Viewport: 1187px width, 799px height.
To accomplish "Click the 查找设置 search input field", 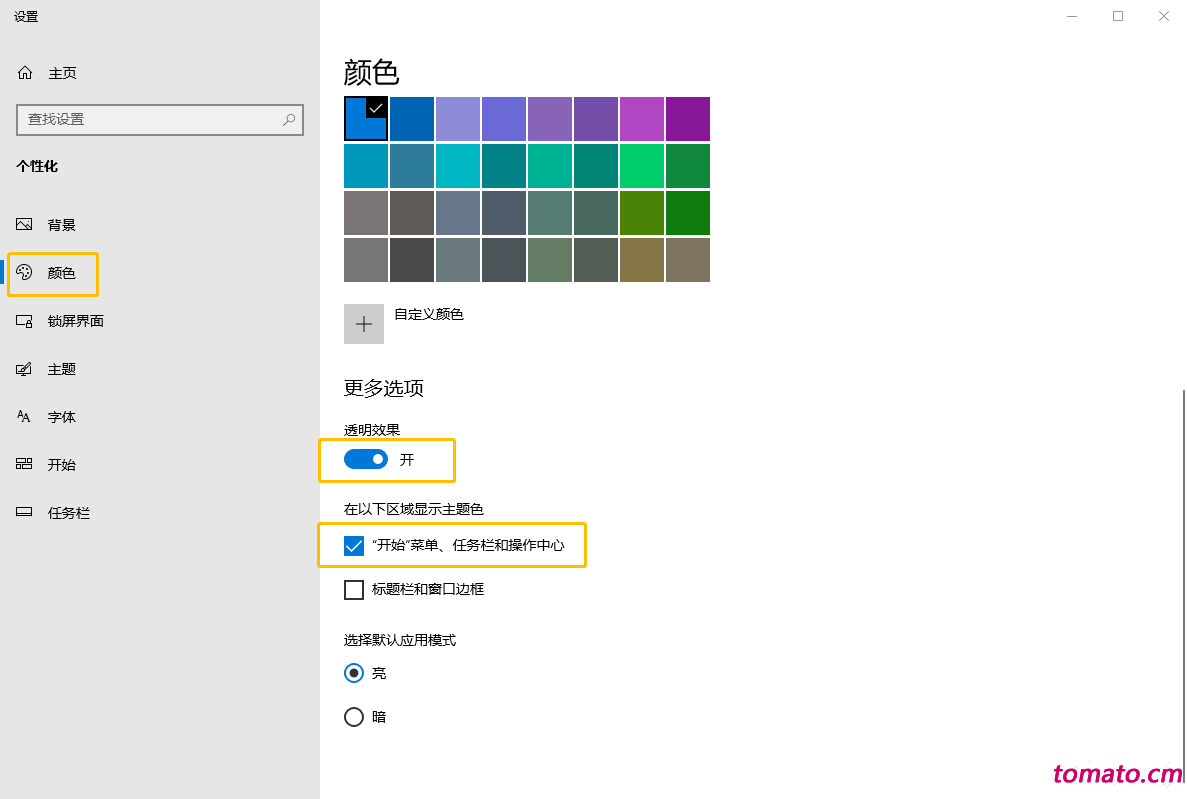I will (160, 120).
